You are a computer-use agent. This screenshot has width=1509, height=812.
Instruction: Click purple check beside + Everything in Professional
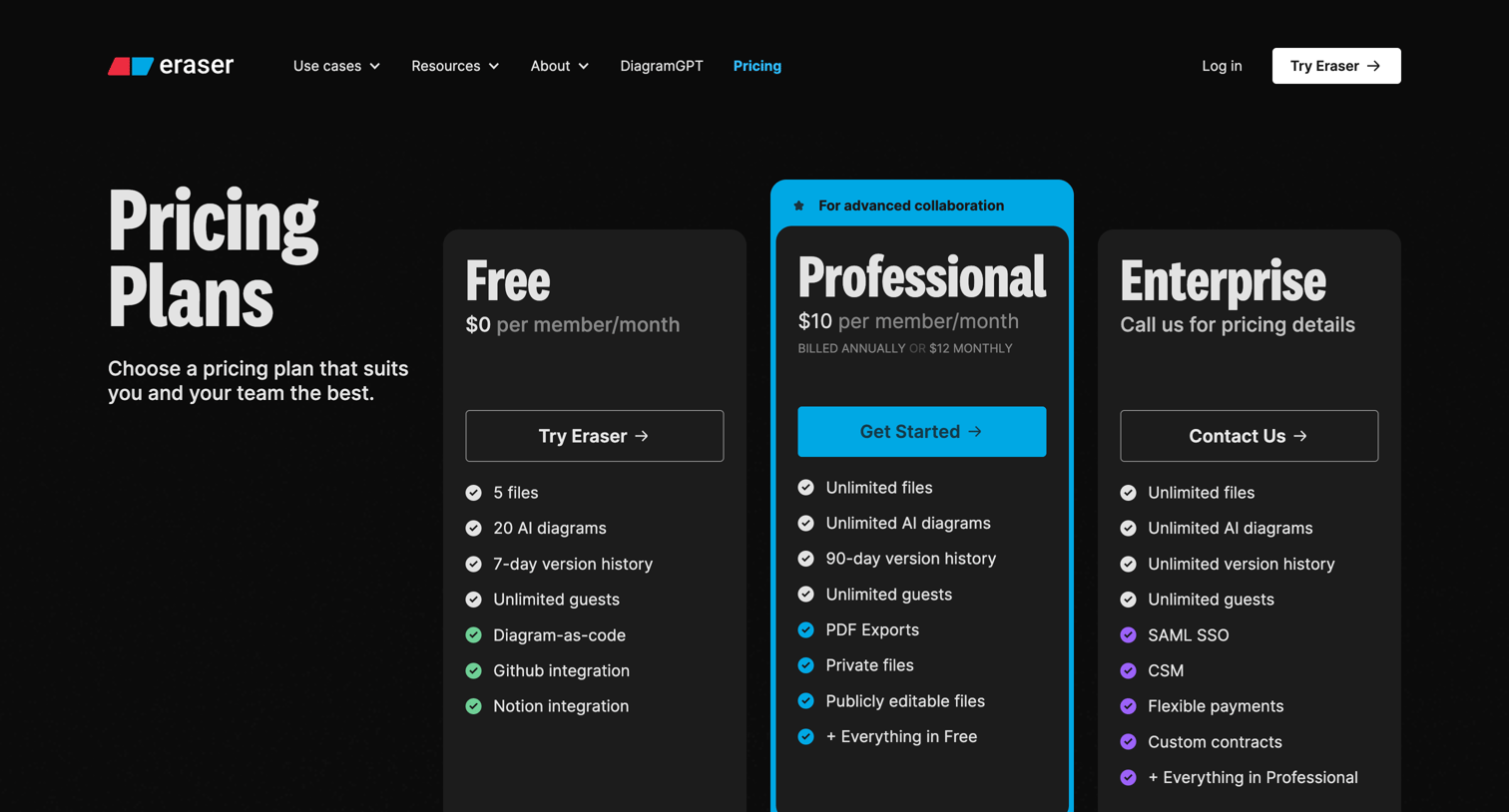pos(1129,778)
